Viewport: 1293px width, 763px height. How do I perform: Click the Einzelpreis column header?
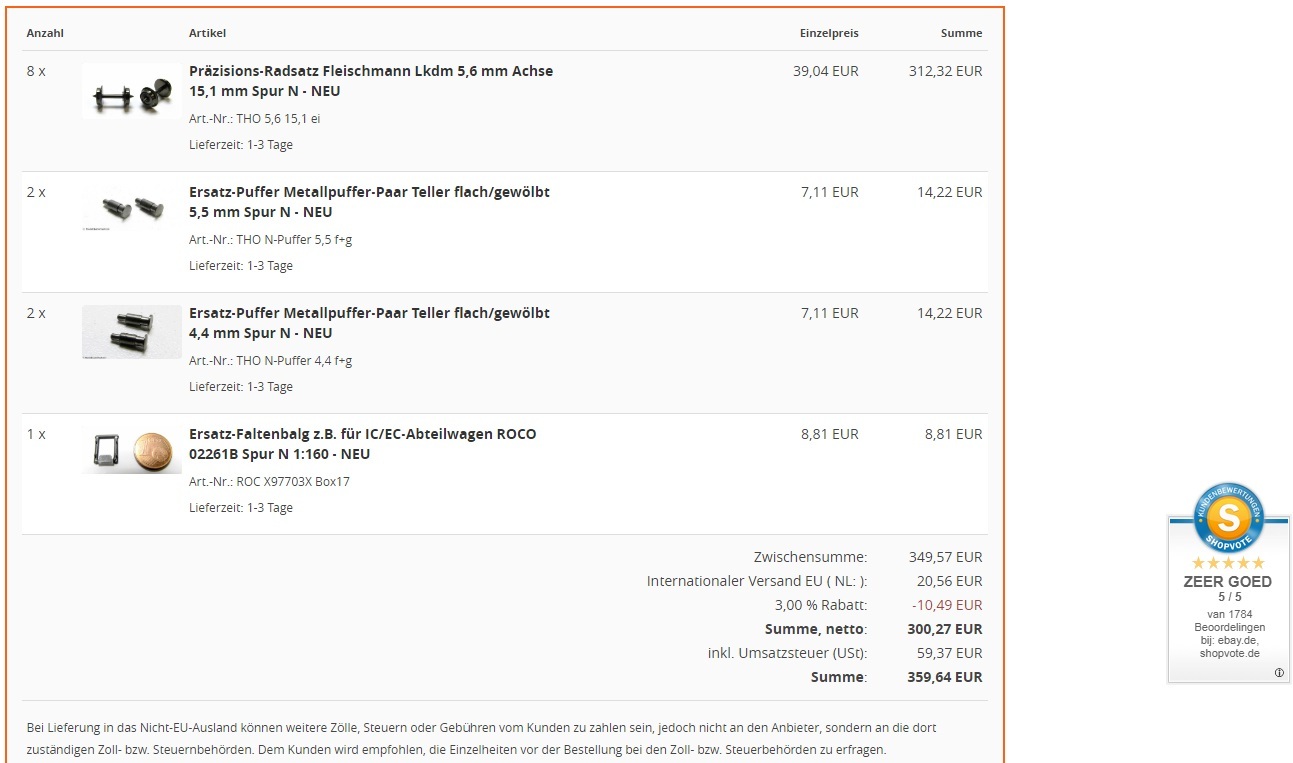[x=829, y=33]
